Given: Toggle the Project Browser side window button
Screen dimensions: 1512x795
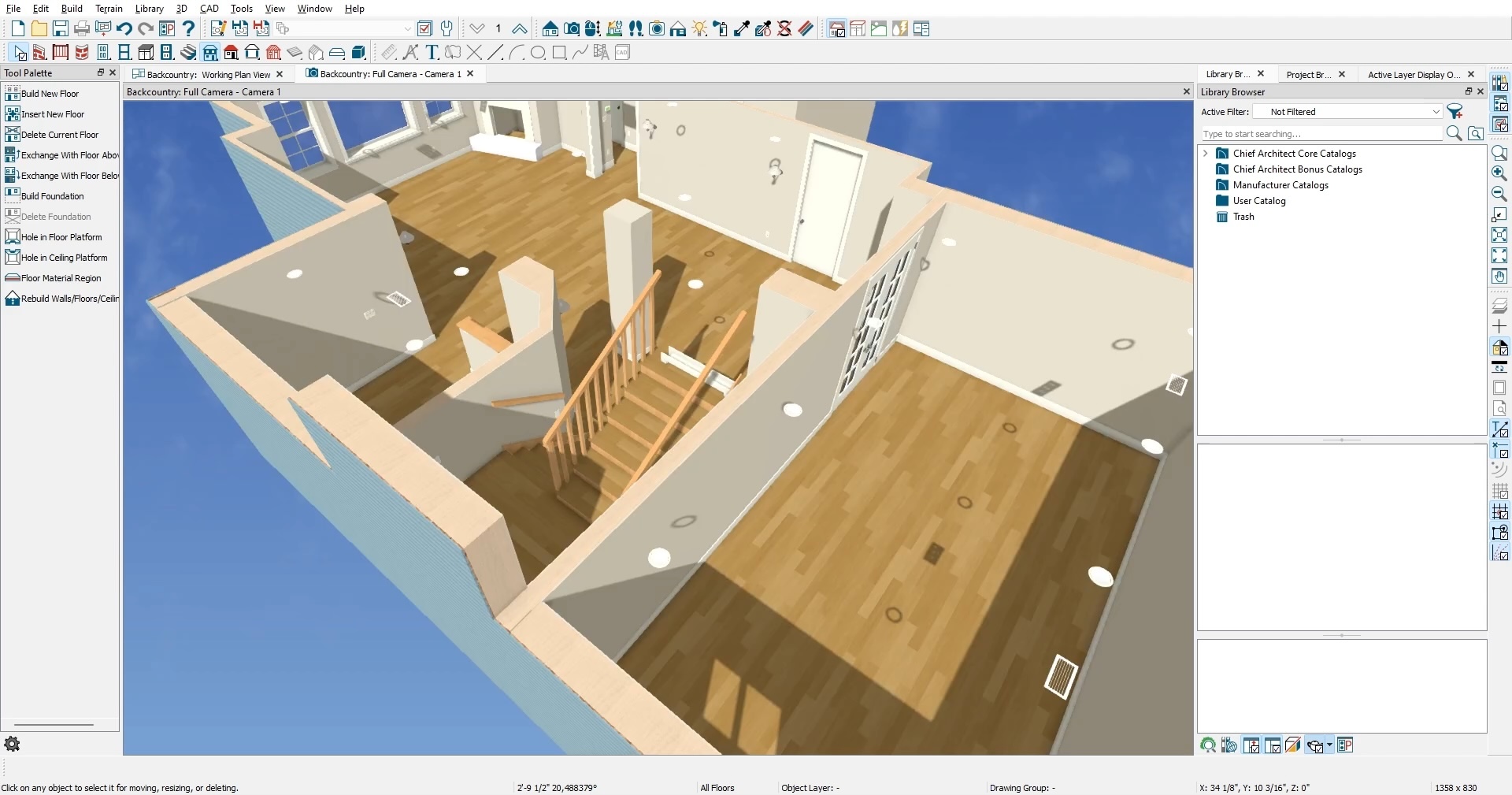Looking at the screenshot, I should pyautogui.click(x=1499, y=104).
